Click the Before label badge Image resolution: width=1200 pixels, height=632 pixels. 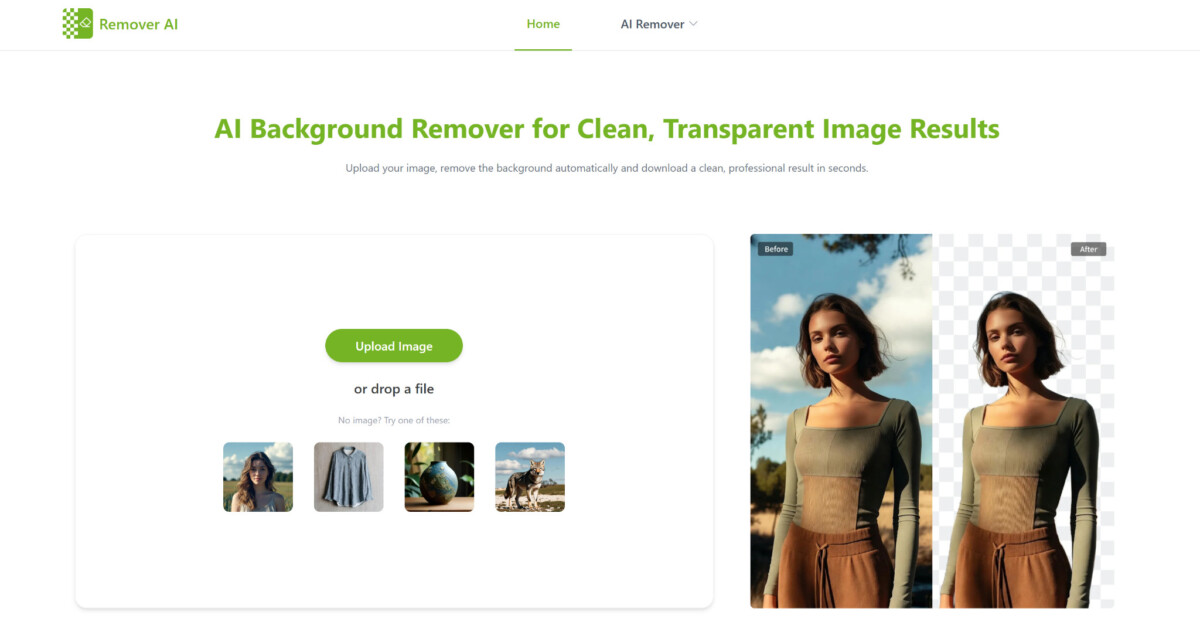click(775, 249)
